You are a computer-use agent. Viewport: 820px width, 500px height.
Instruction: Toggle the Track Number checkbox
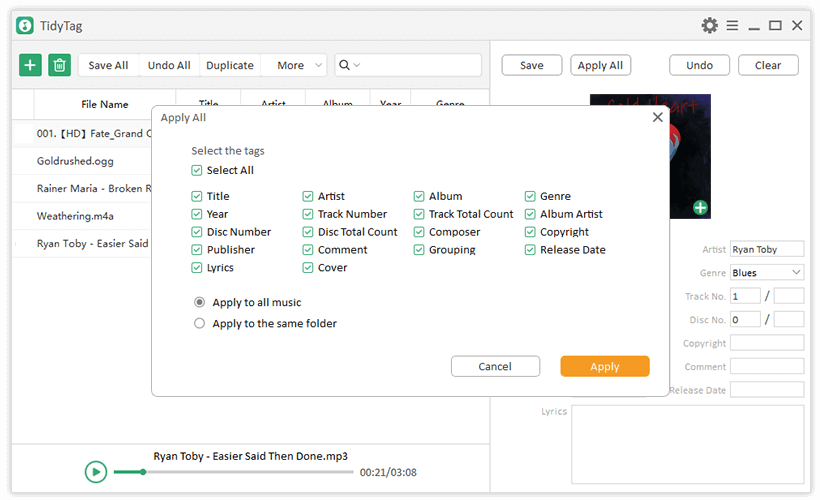(308, 214)
